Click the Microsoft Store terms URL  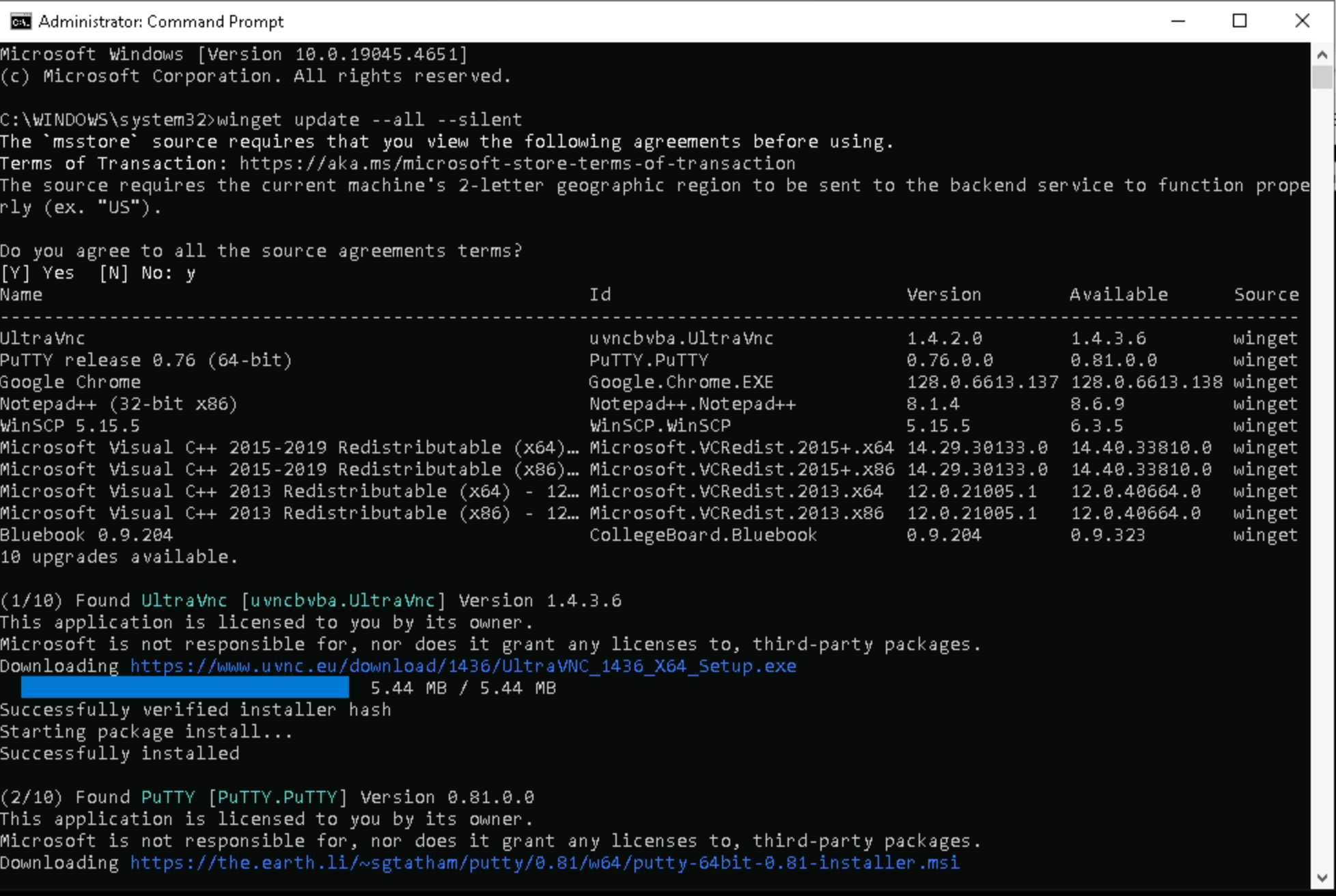[x=517, y=163]
